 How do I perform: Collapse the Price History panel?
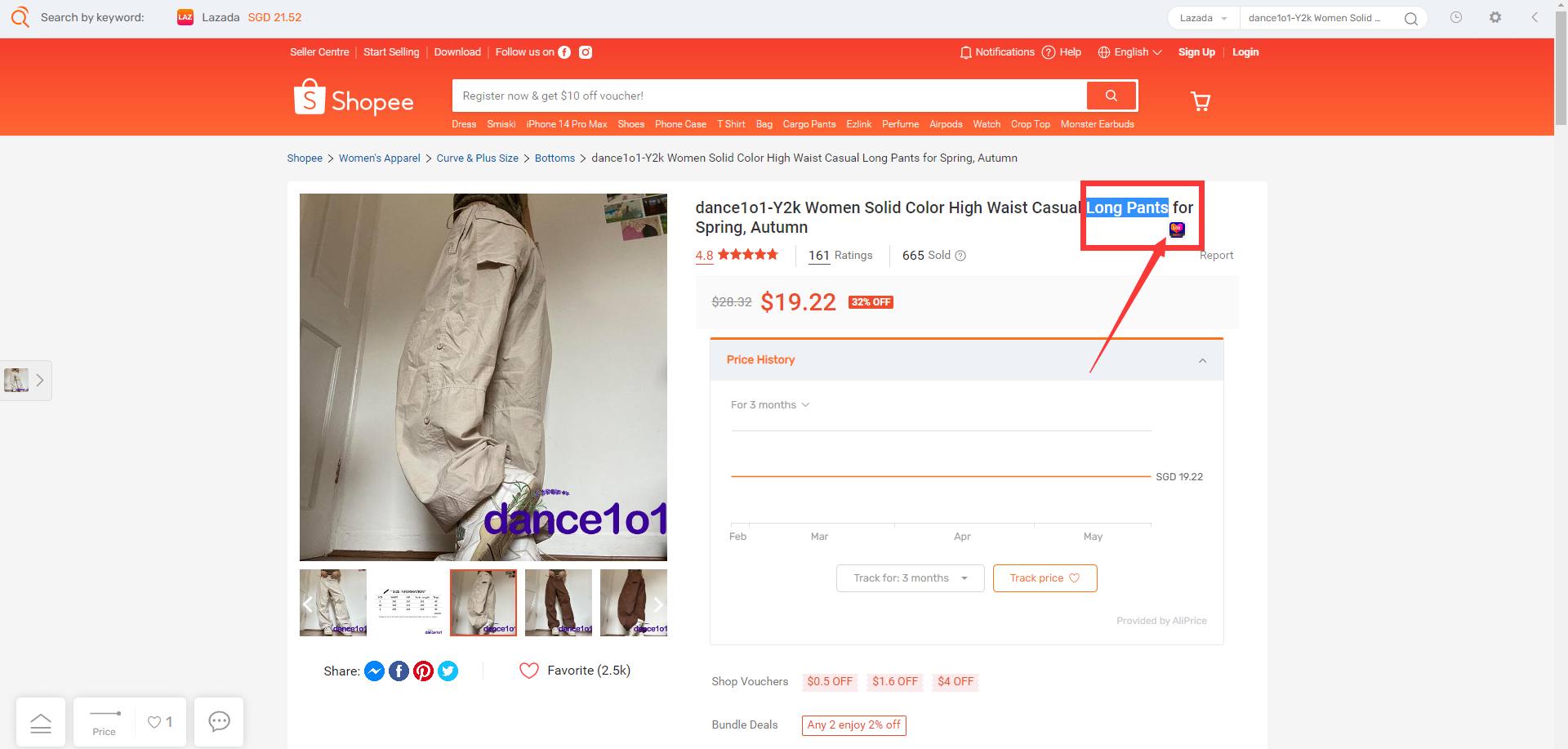(1202, 360)
